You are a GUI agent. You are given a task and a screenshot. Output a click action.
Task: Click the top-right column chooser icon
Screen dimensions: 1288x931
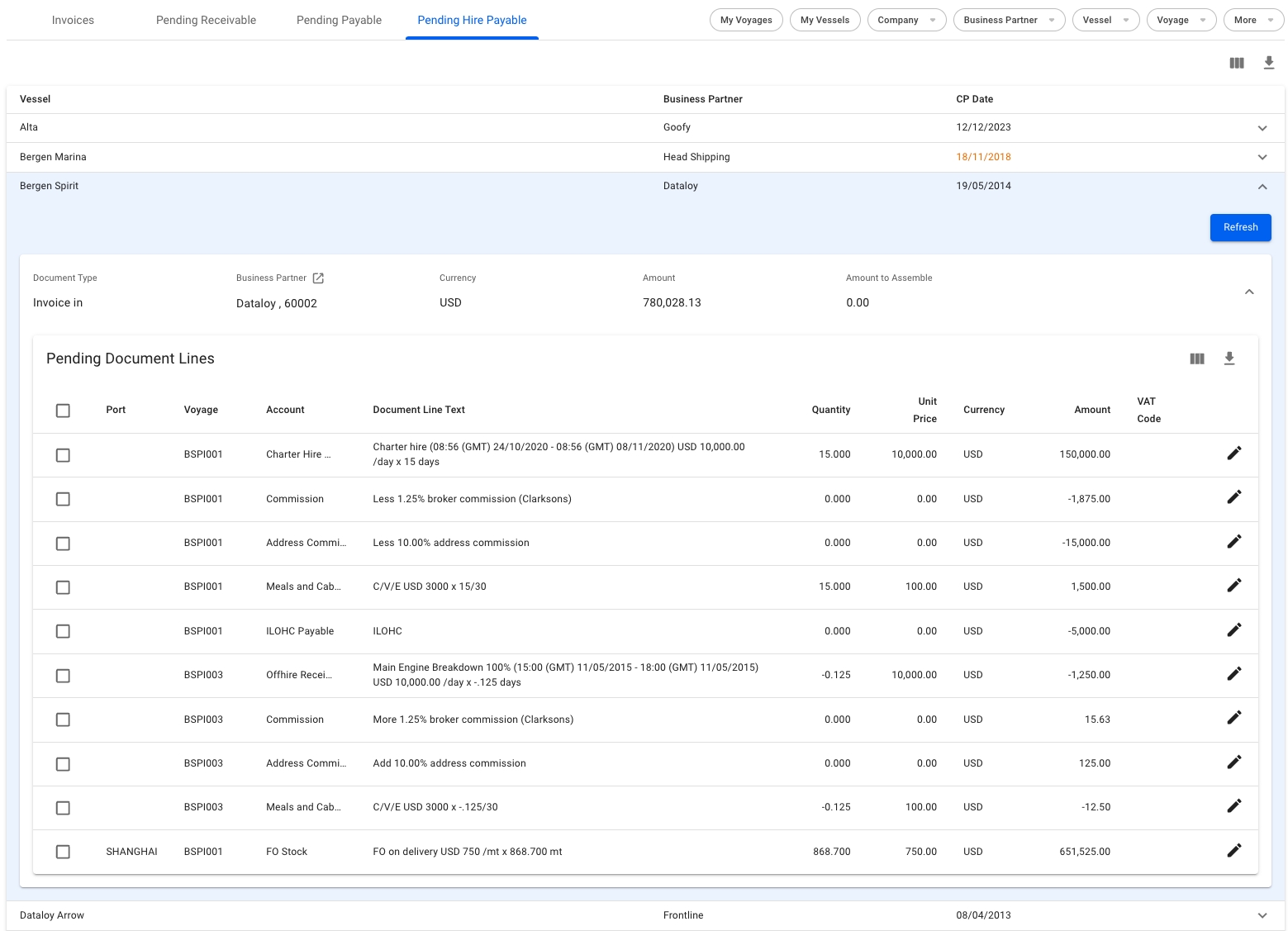click(x=1236, y=63)
